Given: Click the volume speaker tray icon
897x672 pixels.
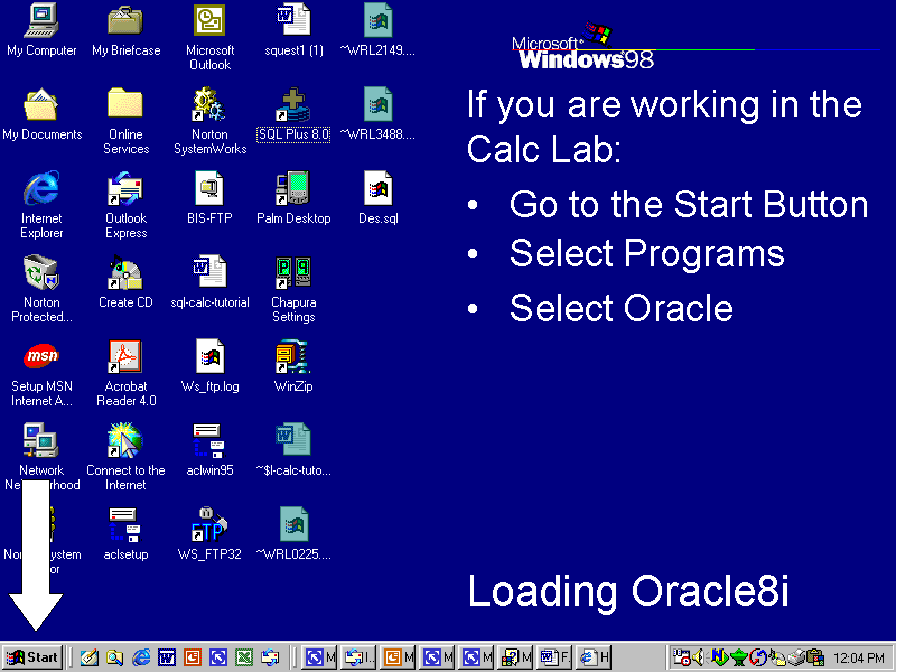Looking at the screenshot, I should pos(698,658).
